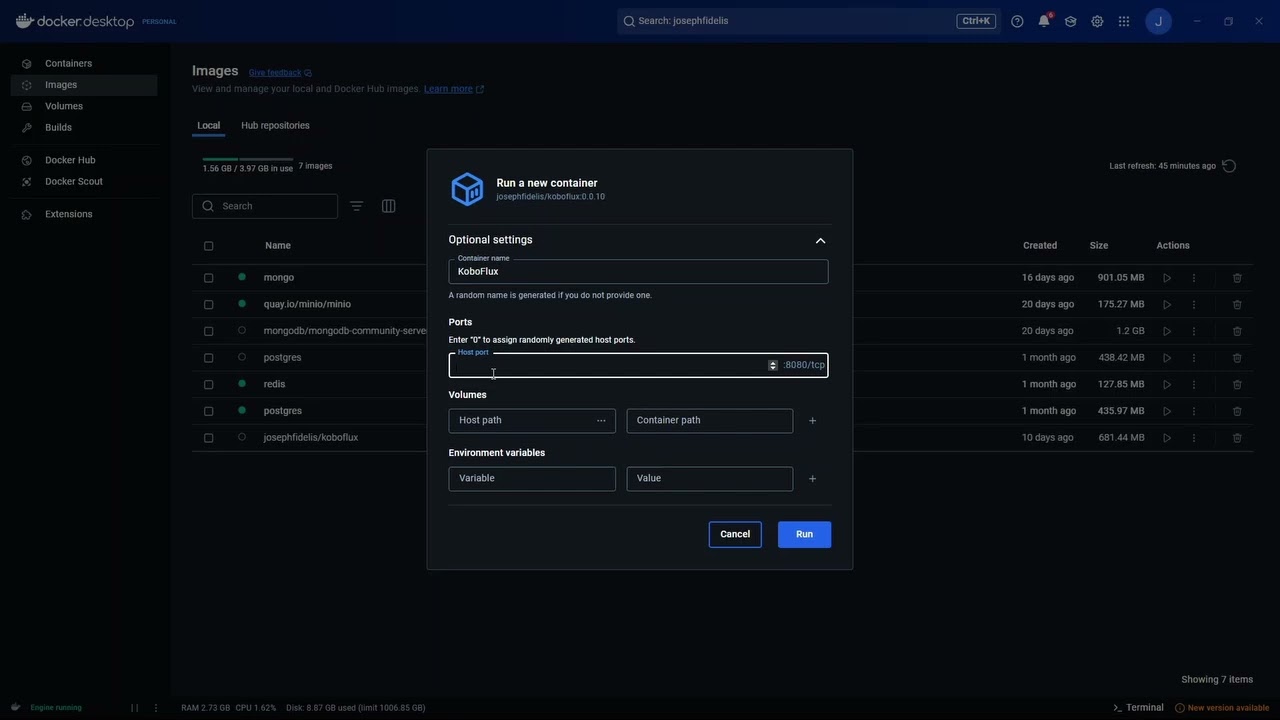
Task: Click the New version available notice
Action: [1222, 708]
